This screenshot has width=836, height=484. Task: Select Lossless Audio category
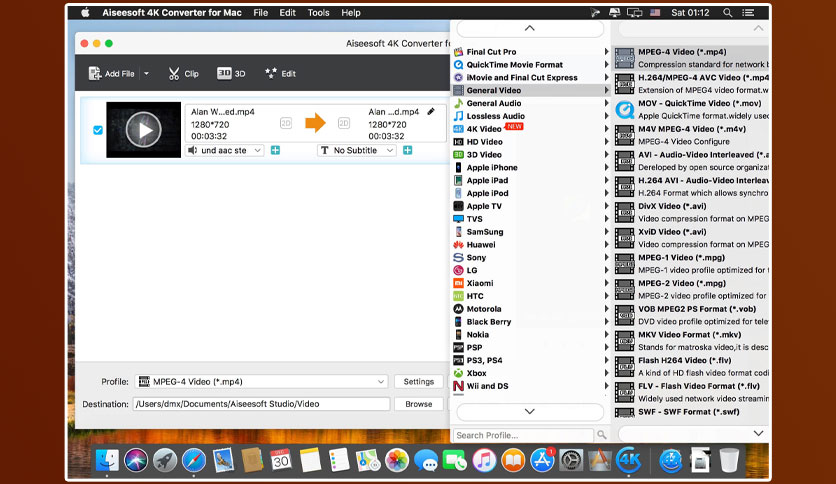530,116
